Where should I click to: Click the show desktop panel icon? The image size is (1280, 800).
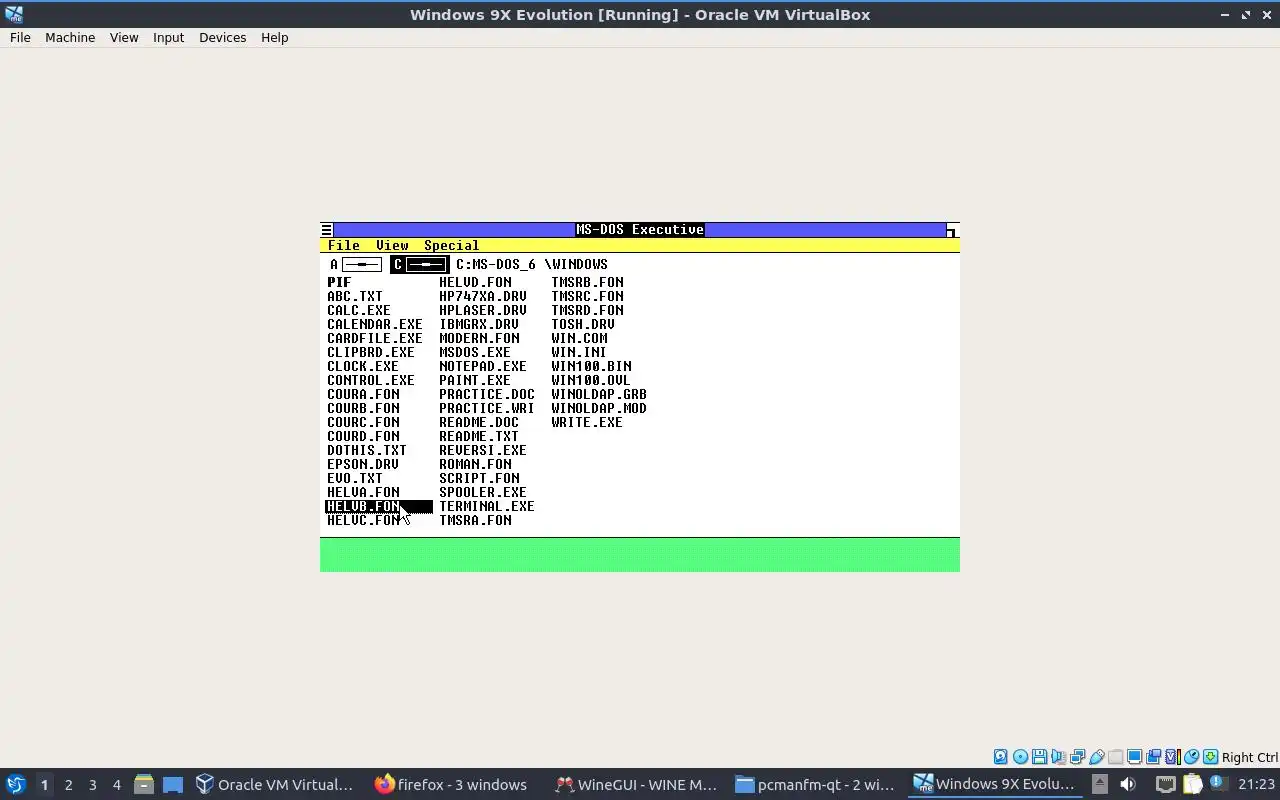[173, 784]
